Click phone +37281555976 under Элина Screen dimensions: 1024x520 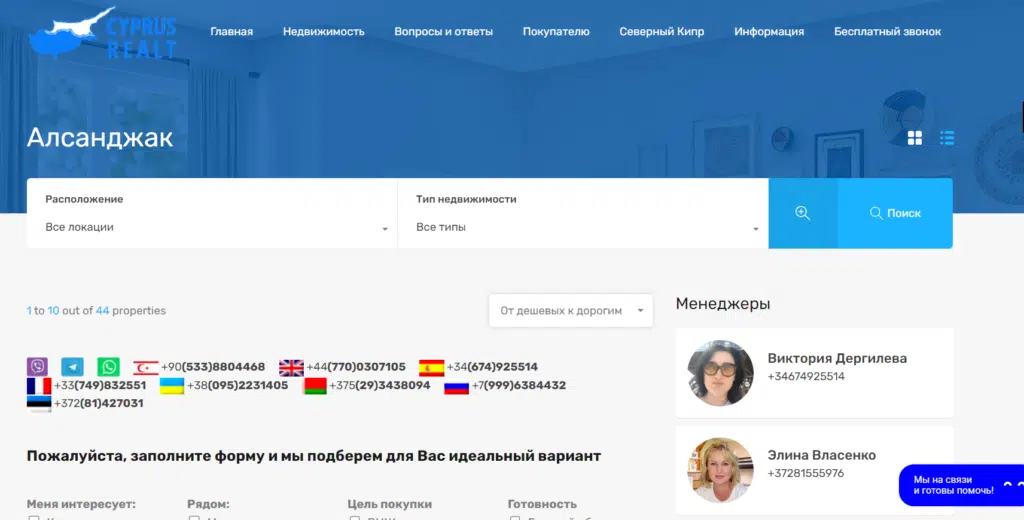pyautogui.click(x=805, y=473)
